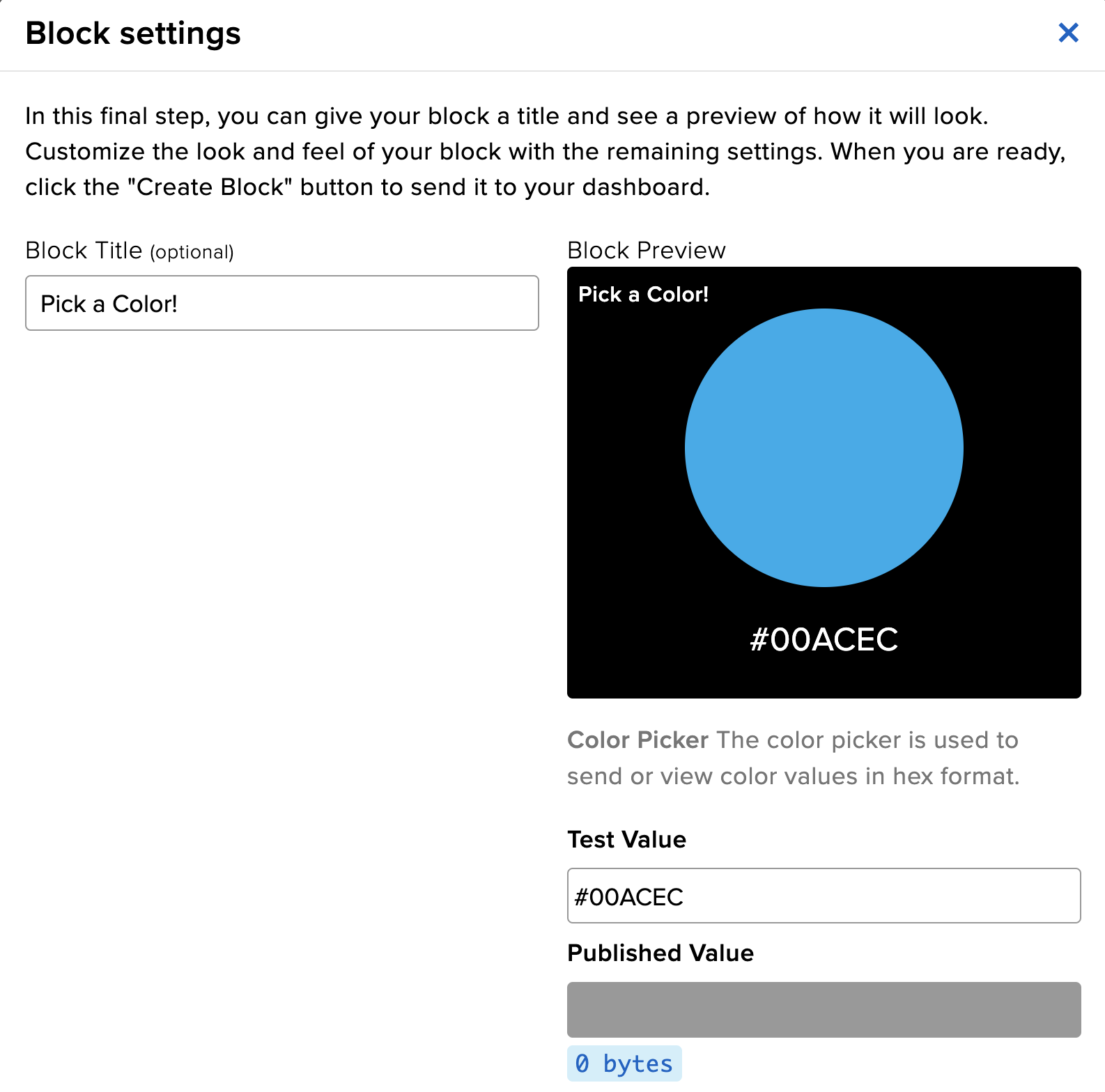Click the "Test Value" label

point(626,840)
